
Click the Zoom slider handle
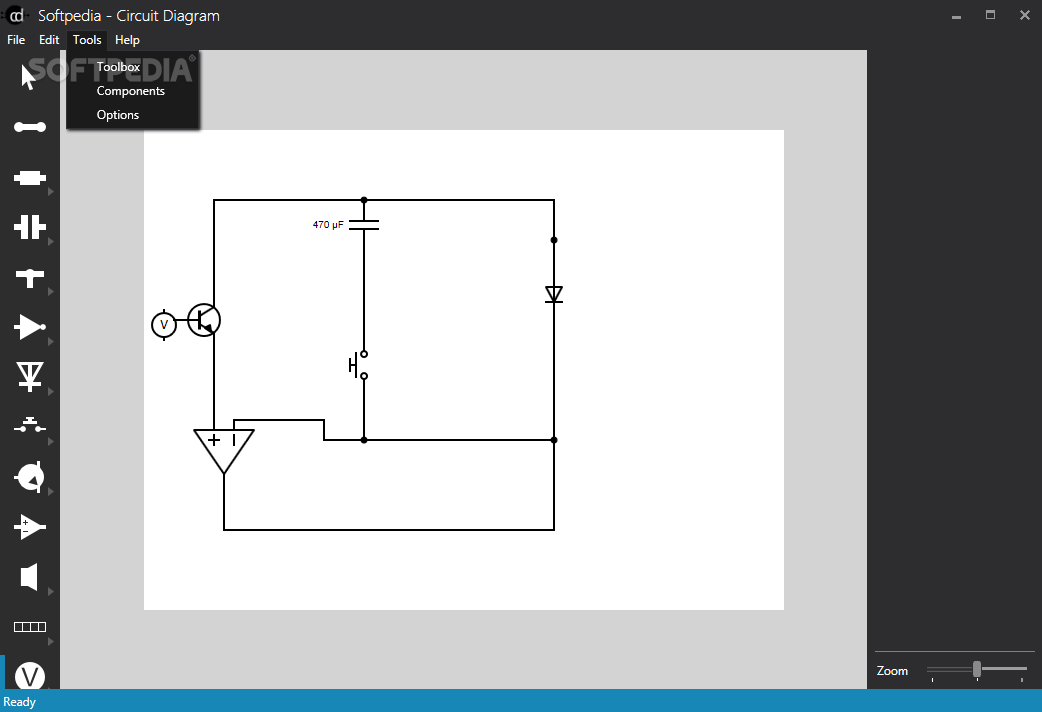[x=977, y=669]
